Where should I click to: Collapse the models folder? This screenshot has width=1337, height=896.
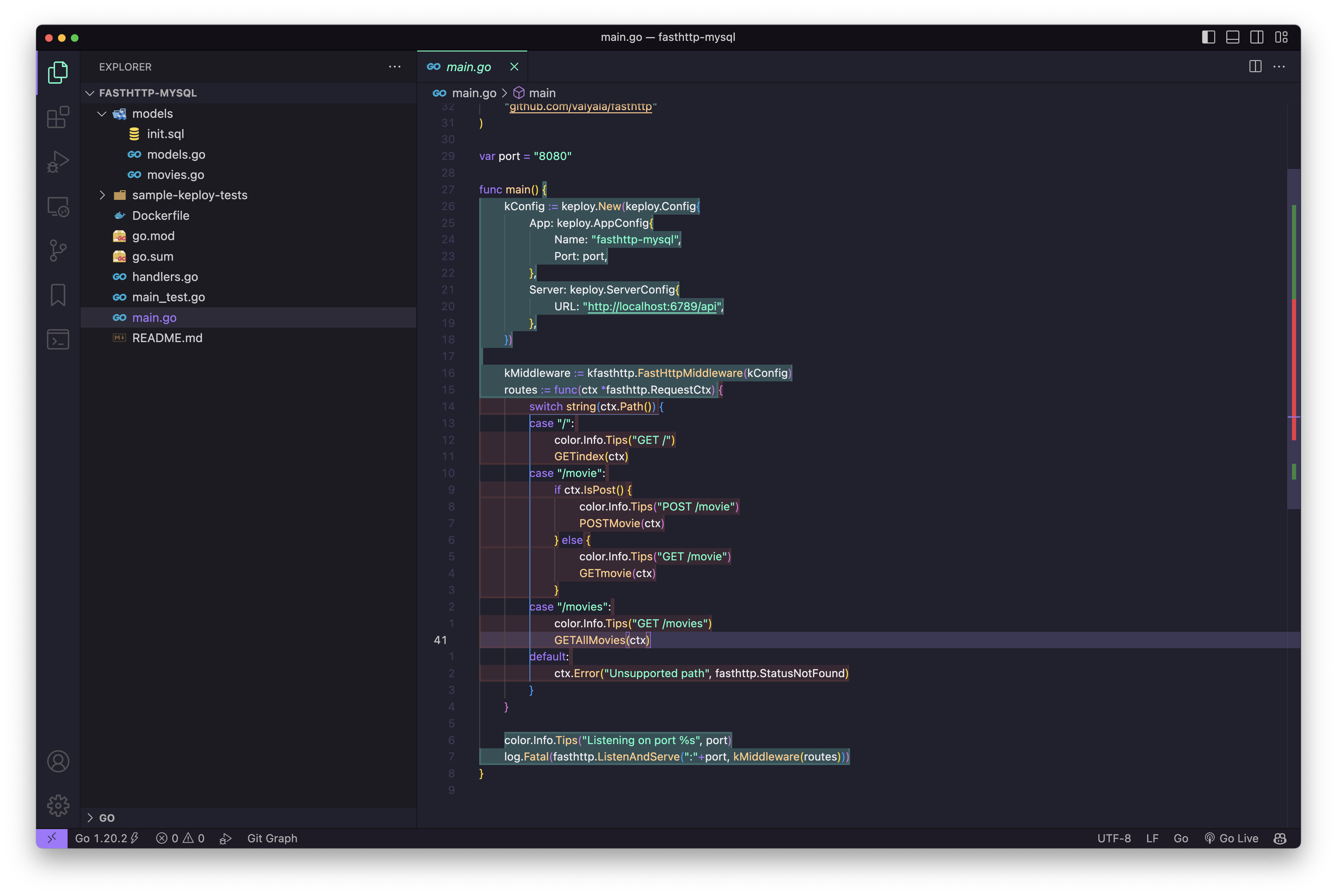click(x=248, y=113)
